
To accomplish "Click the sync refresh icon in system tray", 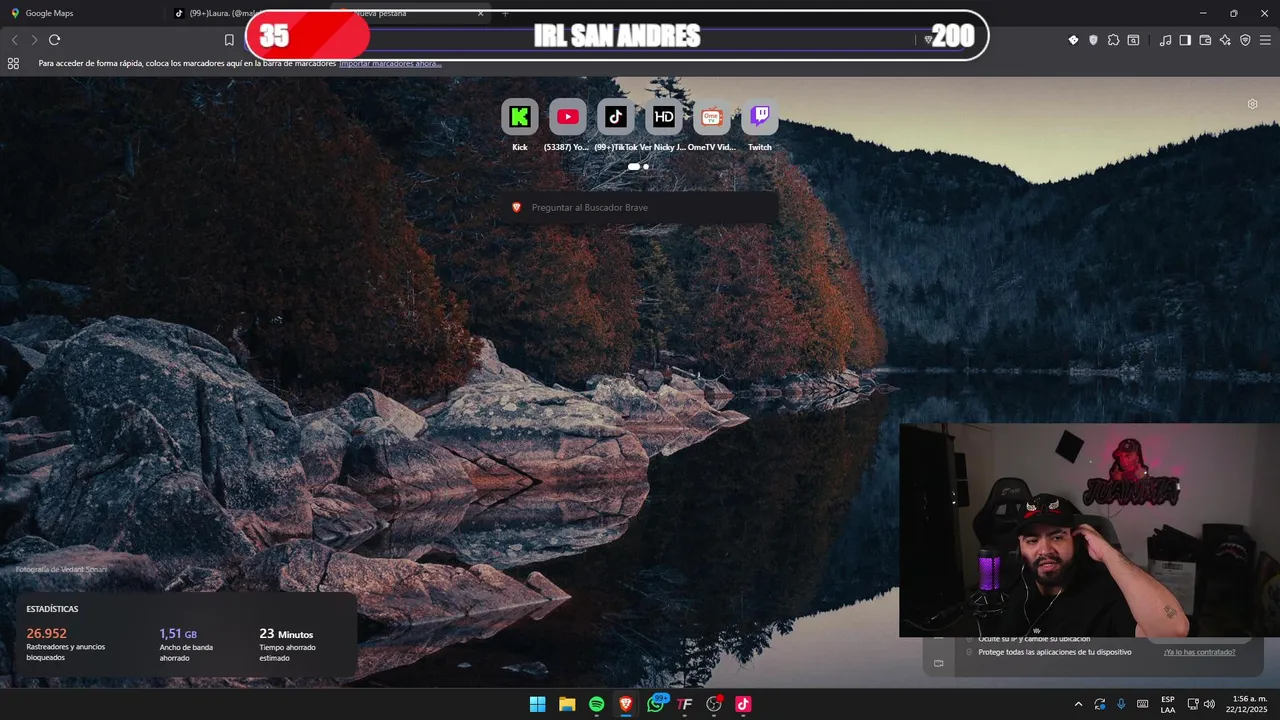I will (x=1100, y=704).
